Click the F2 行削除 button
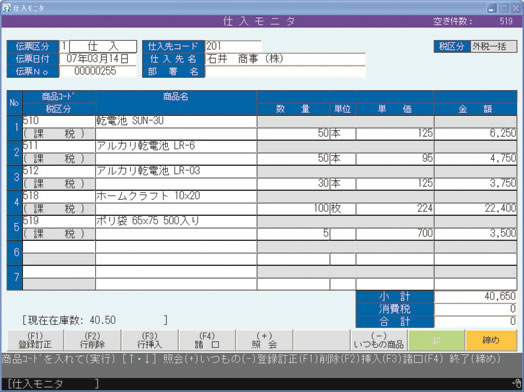 click(x=92, y=340)
